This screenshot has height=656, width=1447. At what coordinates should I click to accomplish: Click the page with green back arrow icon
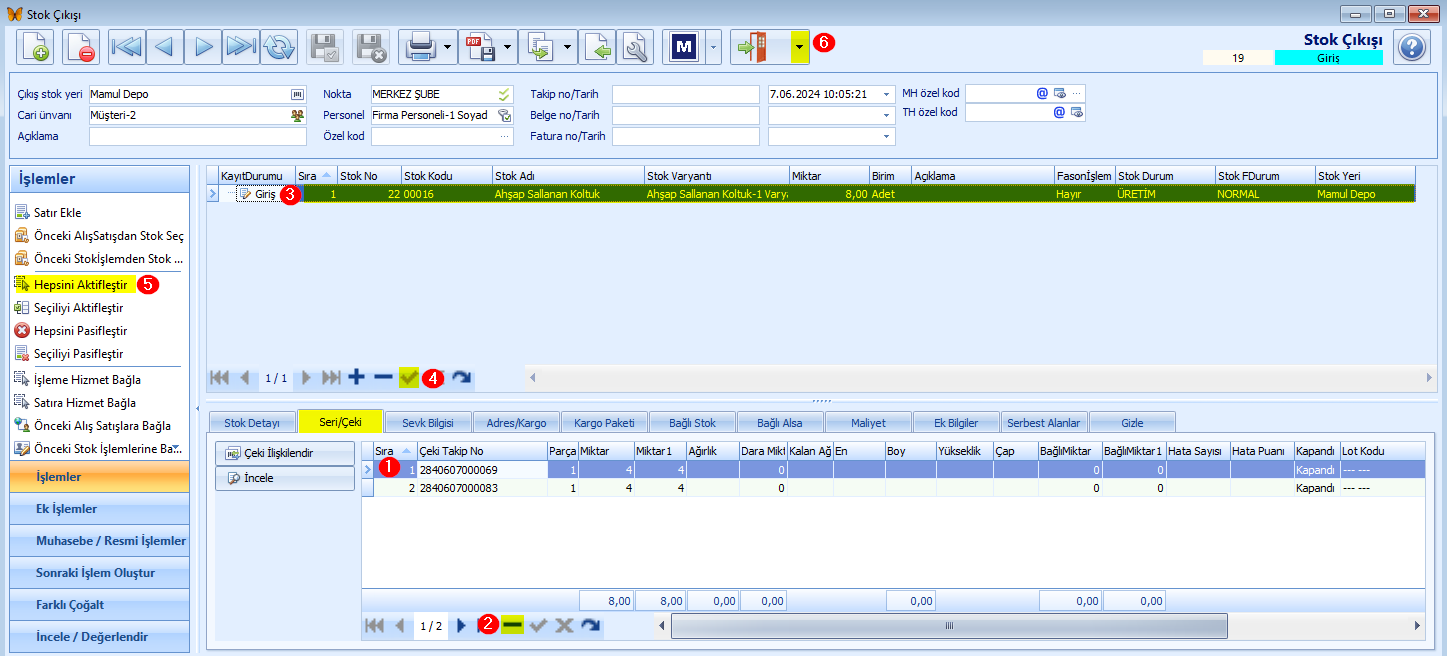598,47
